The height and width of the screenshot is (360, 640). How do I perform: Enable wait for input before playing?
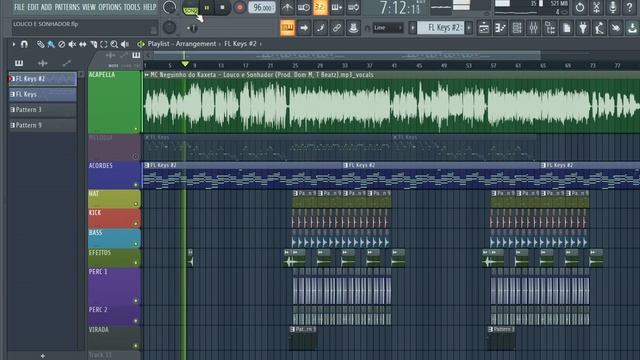[304, 7]
